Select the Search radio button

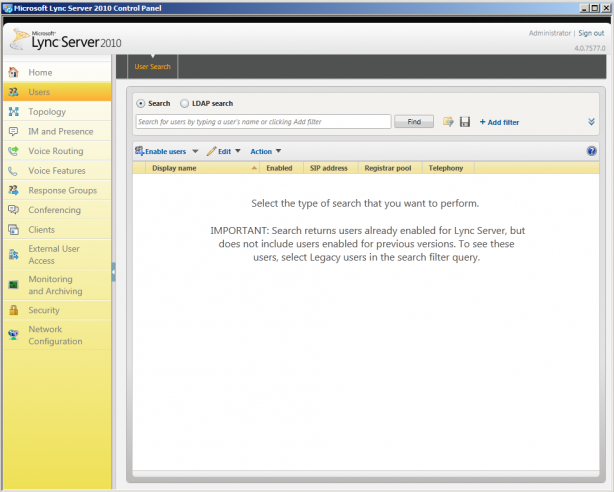tap(140, 103)
